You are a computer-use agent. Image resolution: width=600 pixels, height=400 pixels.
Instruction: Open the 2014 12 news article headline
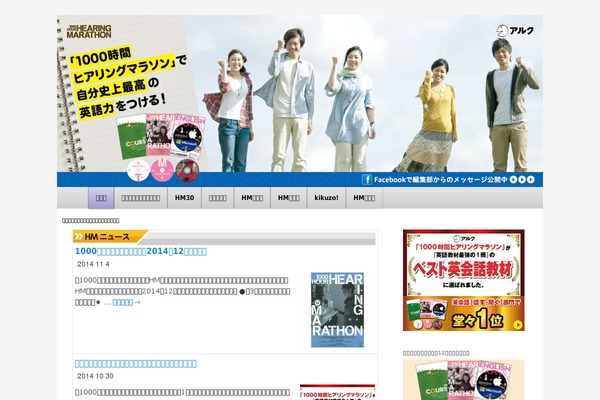[x=141, y=251]
